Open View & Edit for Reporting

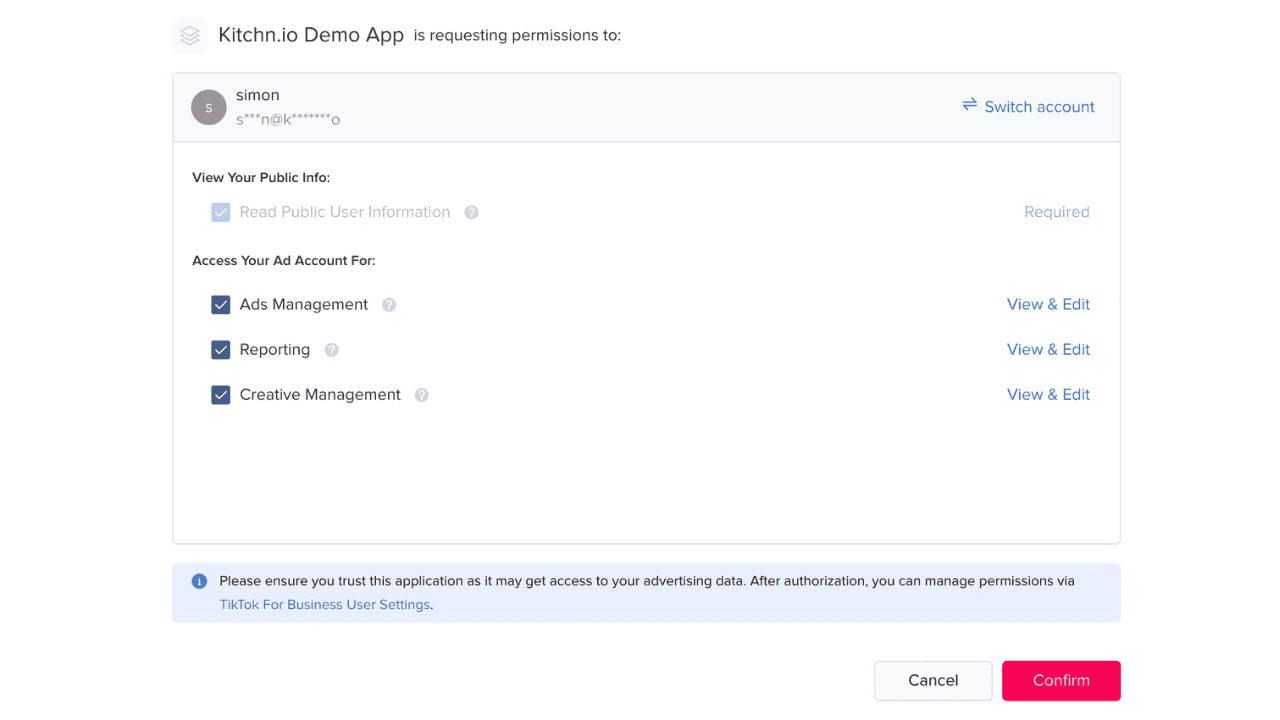pyautogui.click(x=1048, y=349)
